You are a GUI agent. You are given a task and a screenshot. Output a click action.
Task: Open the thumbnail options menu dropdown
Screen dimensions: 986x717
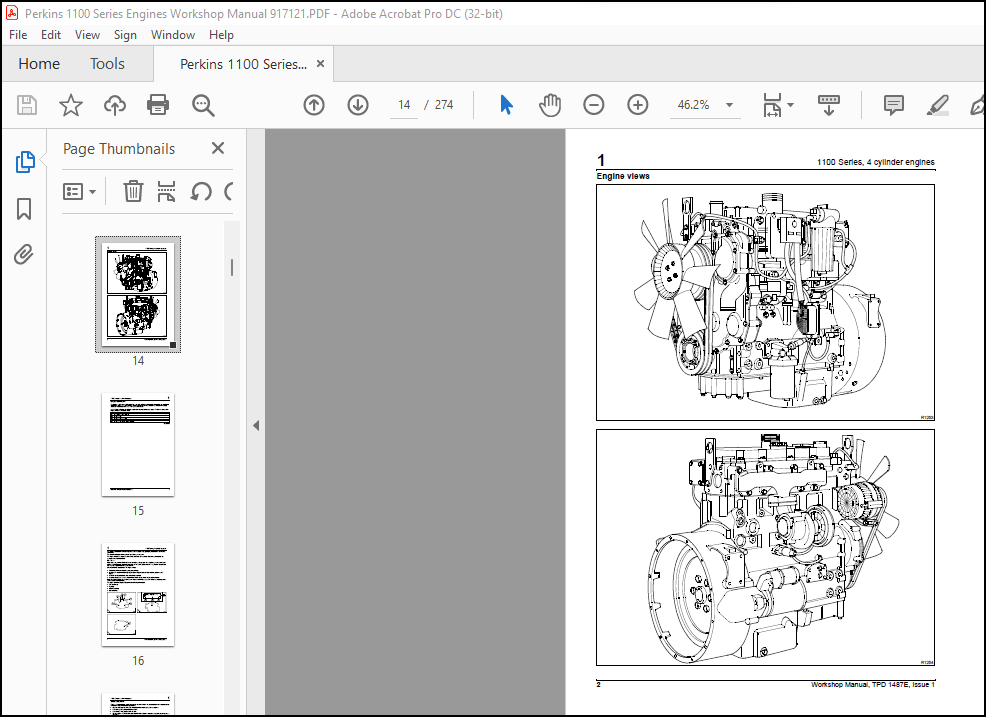pyautogui.click(x=79, y=191)
